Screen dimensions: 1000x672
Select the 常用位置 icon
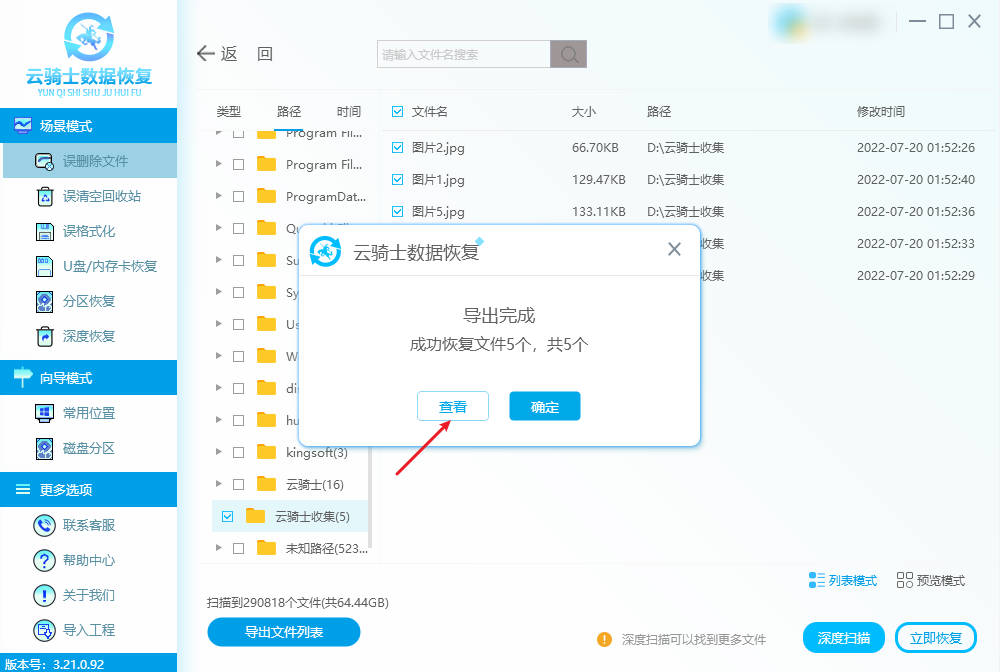pos(44,413)
